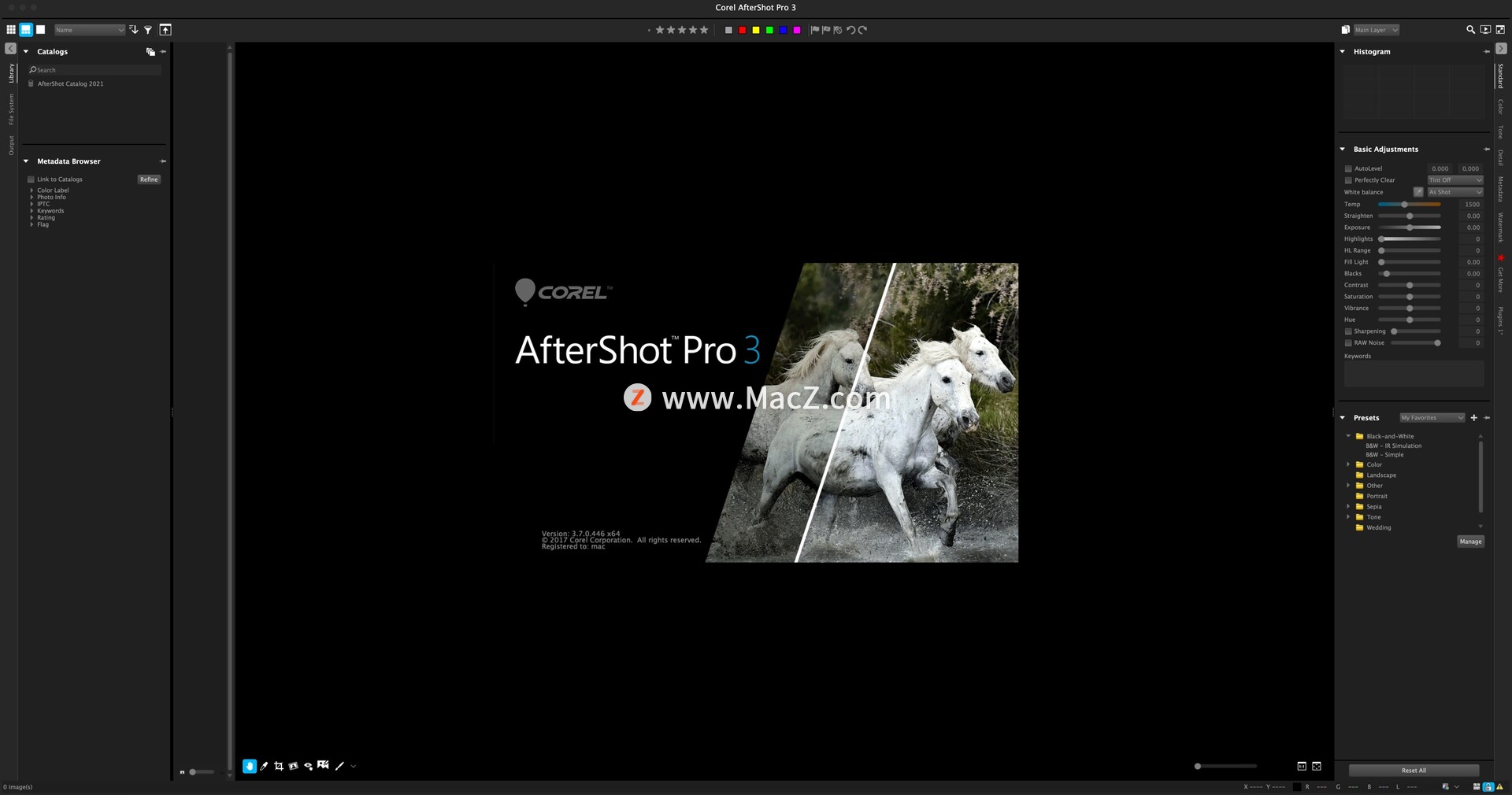Pin the Catalogs panel

tap(163, 52)
